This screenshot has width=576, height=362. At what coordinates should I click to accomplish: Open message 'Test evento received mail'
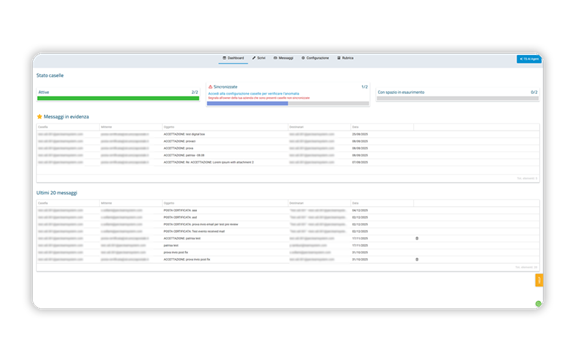(x=194, y=231)
